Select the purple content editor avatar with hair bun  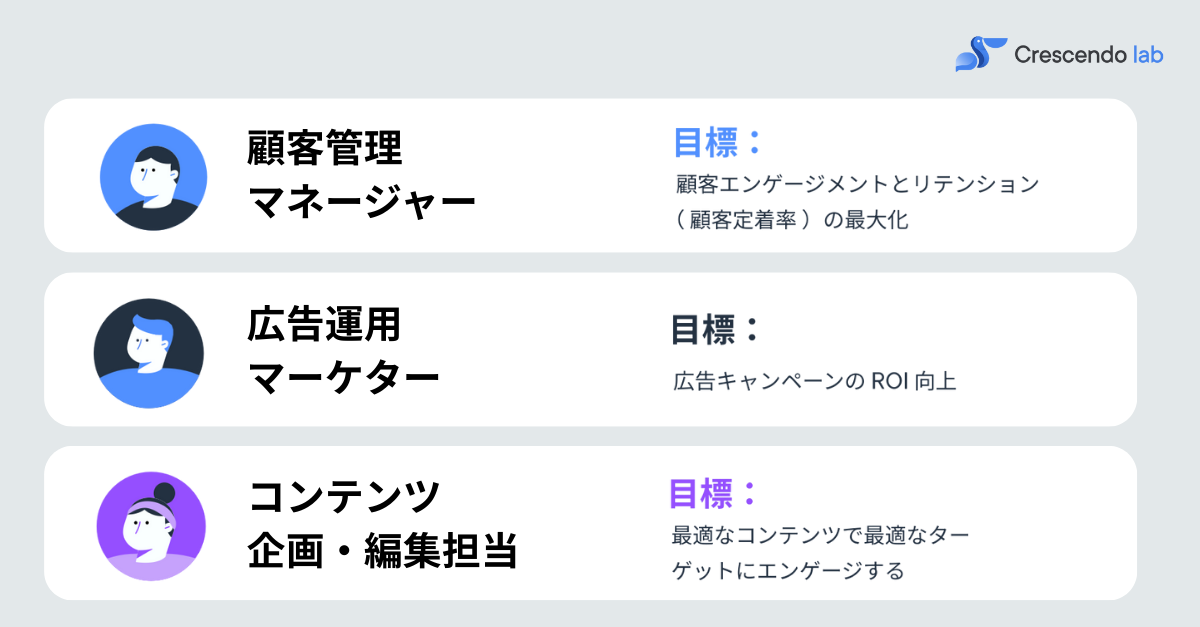tap(151, 526)
